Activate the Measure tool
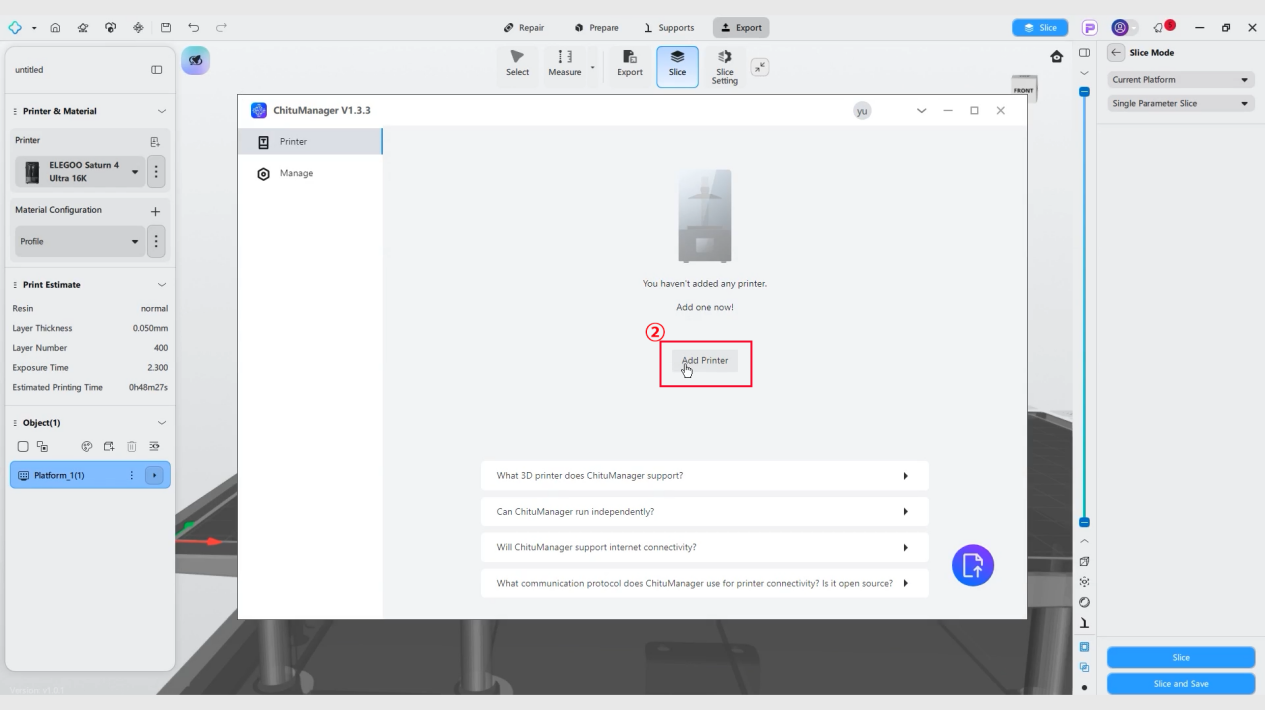This screenshot has height=710, width=1265. pyautogui.click(x=565, y=63)
